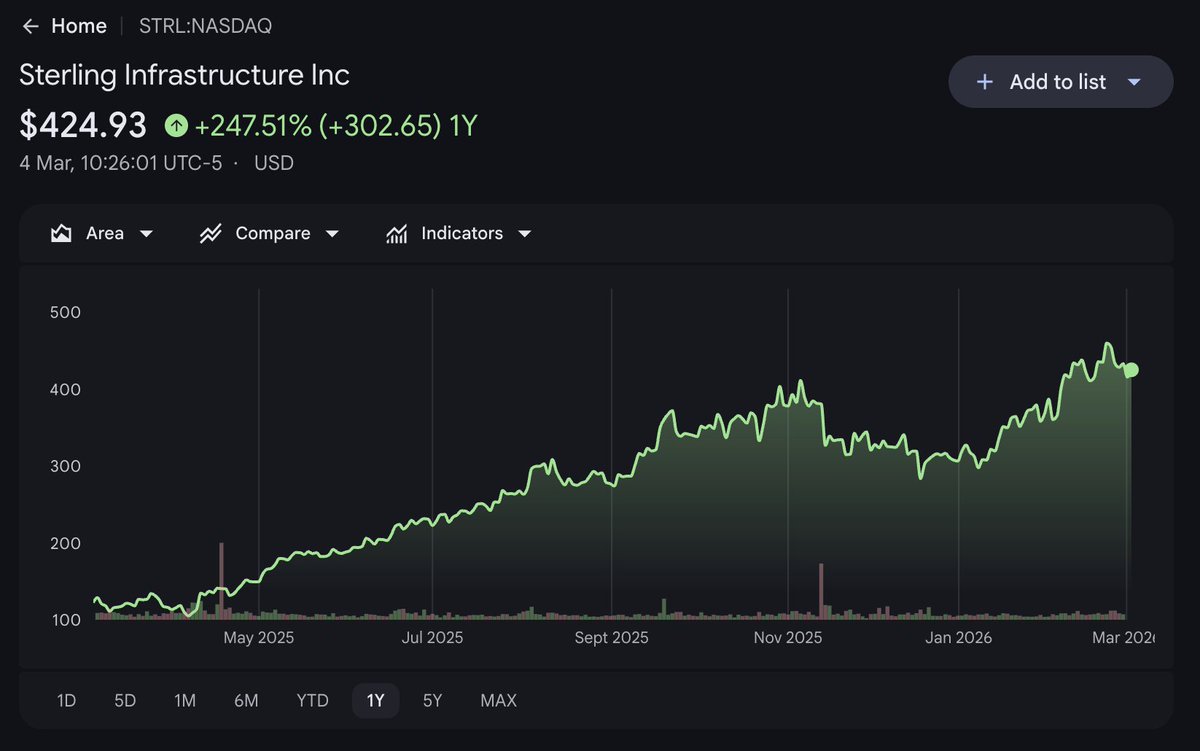Open the Compare dropdown arrow
Viewport: 1200px width, 751px height.
point(332,234)
